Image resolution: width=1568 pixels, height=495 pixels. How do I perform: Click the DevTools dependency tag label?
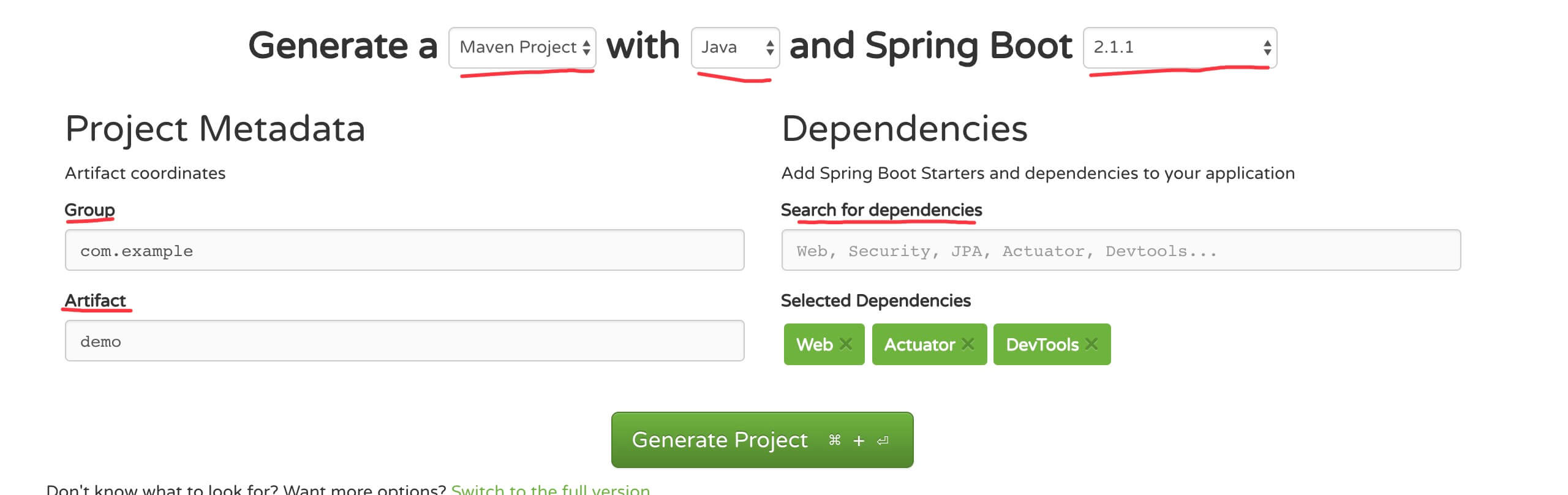pyautogui.click(x=1042, y=344)
